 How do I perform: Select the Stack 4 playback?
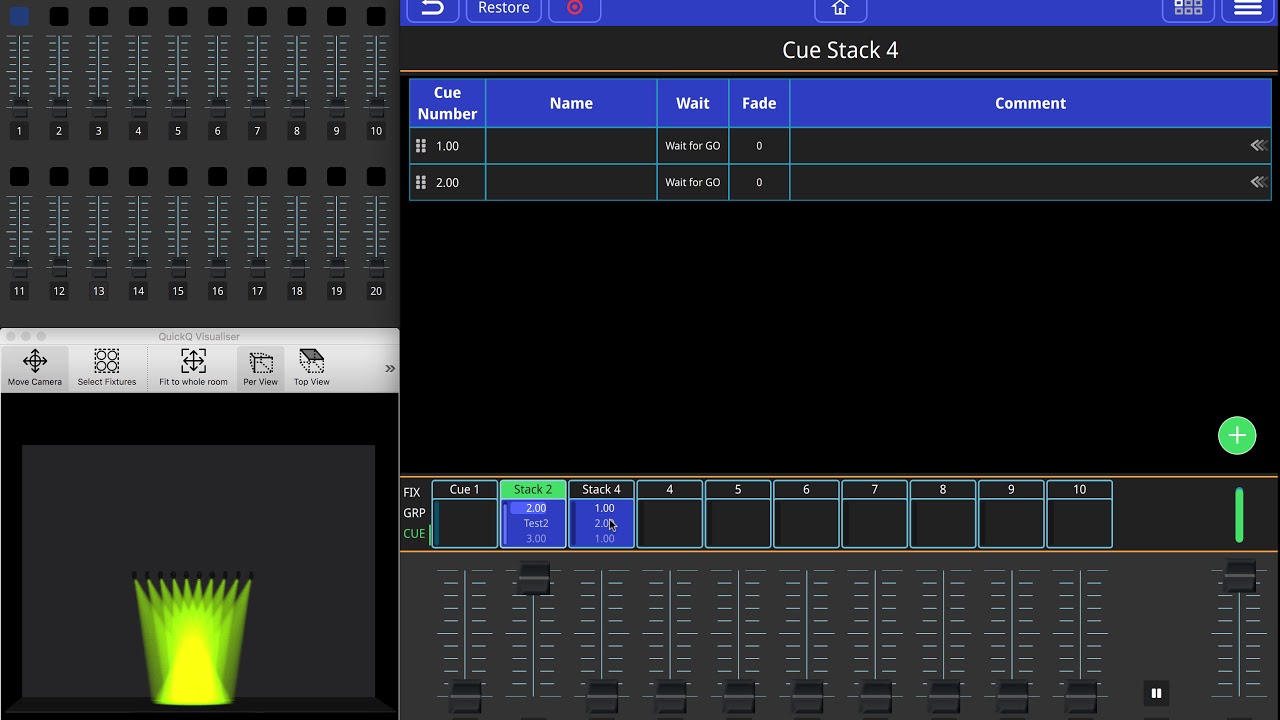601,514
